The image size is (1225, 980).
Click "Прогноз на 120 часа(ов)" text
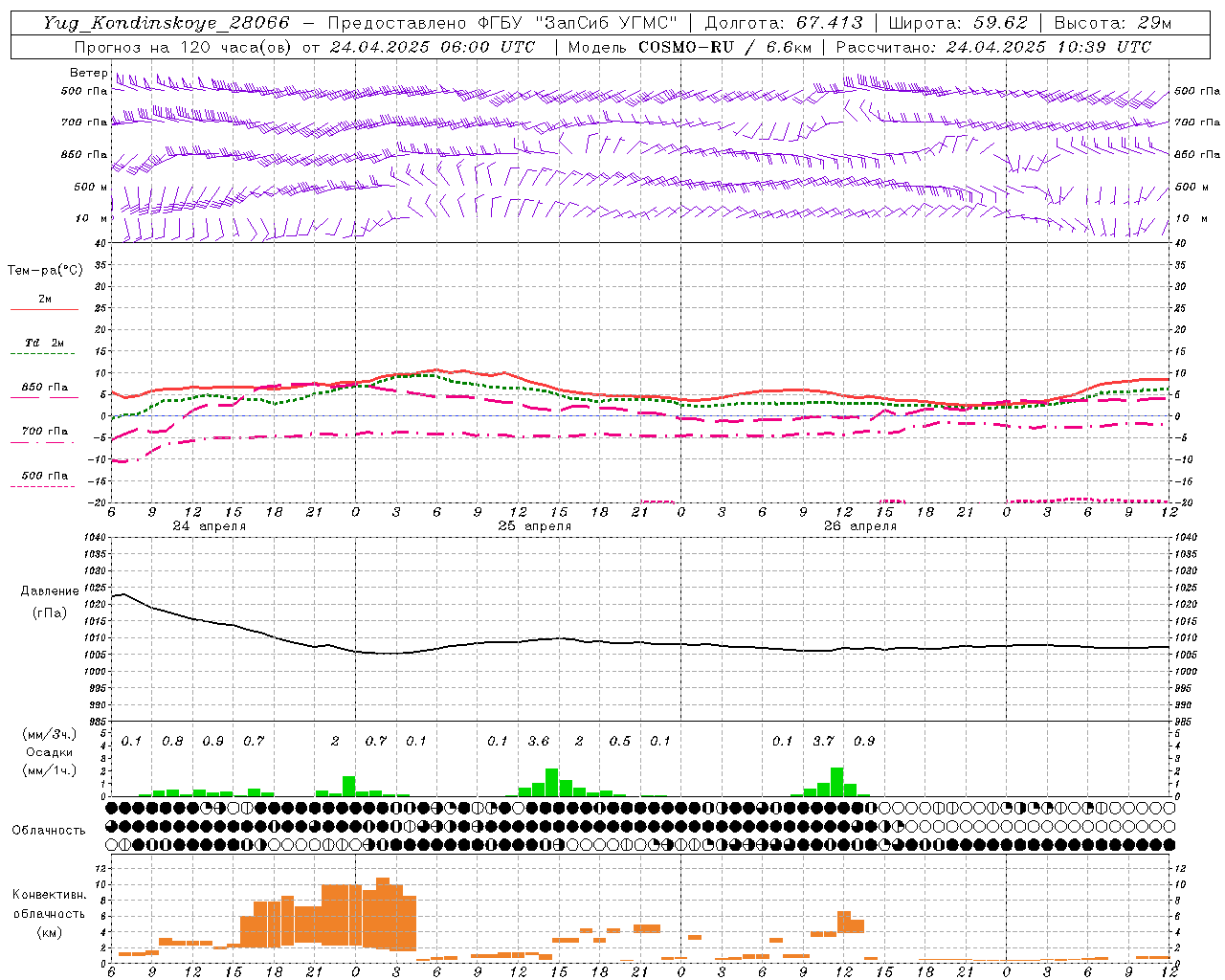click(x=185, y=47)
